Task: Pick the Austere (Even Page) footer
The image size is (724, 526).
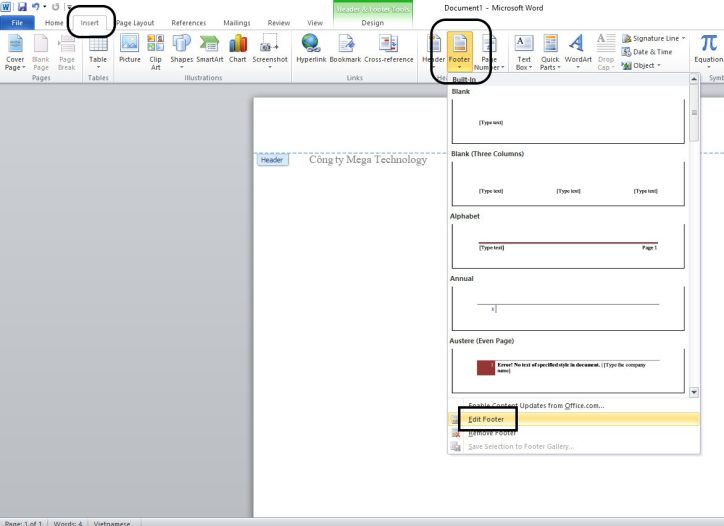Action: (568, 370)
